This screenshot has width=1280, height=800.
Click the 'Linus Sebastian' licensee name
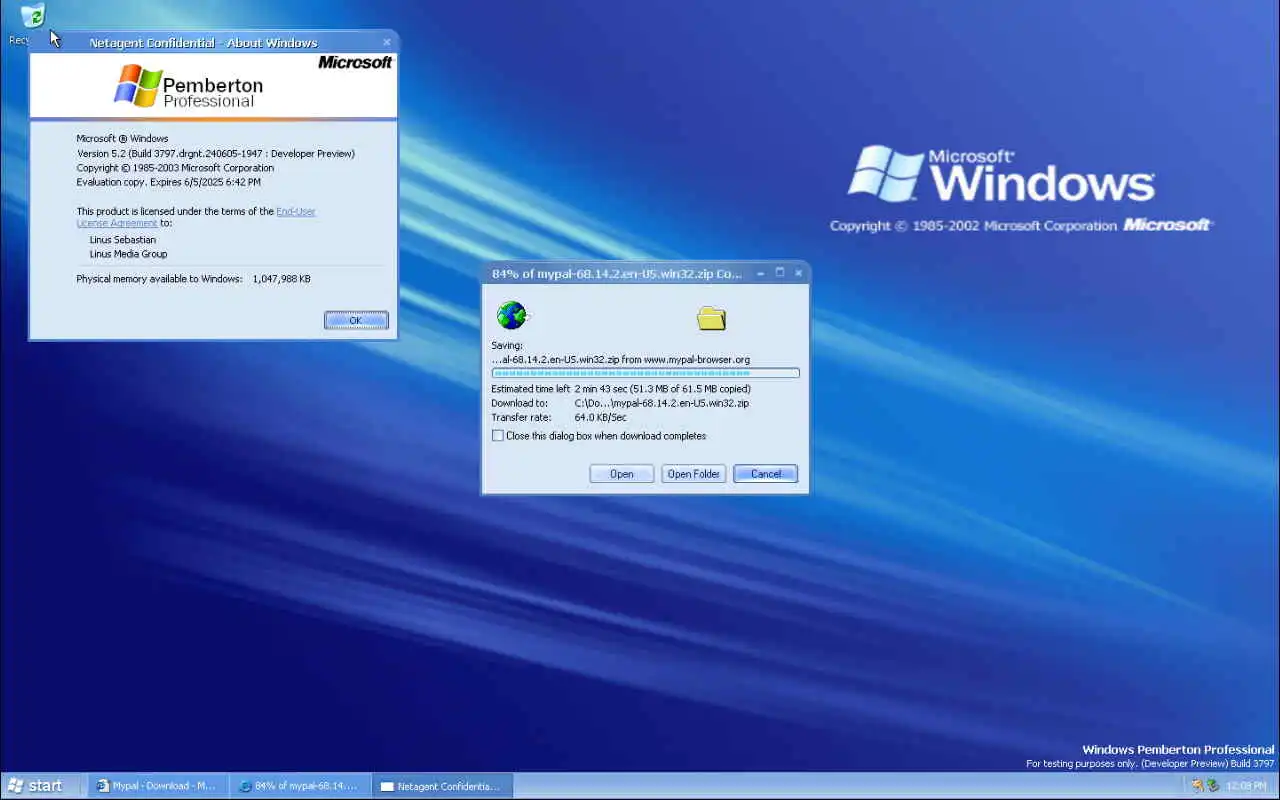123,240
